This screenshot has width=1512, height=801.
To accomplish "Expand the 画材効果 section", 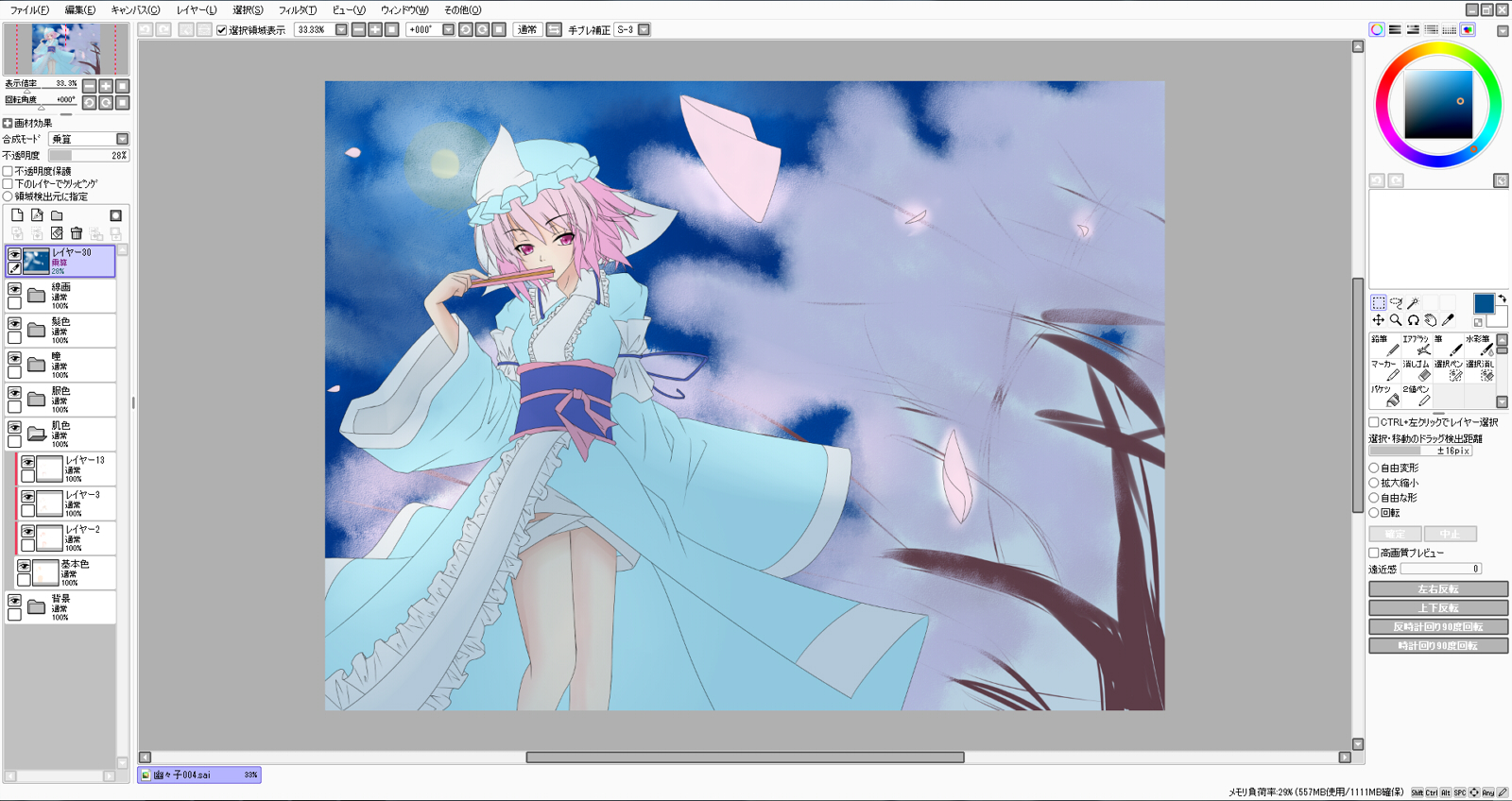I will [8, 123].
